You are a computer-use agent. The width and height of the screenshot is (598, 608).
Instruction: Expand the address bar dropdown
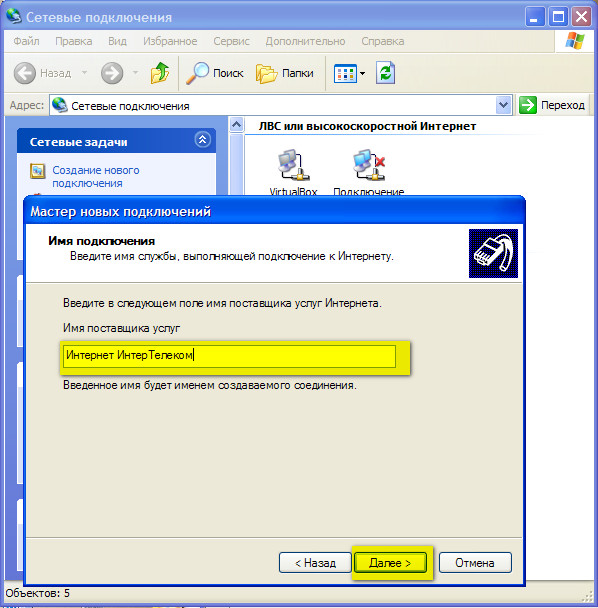tap(503, 105)
